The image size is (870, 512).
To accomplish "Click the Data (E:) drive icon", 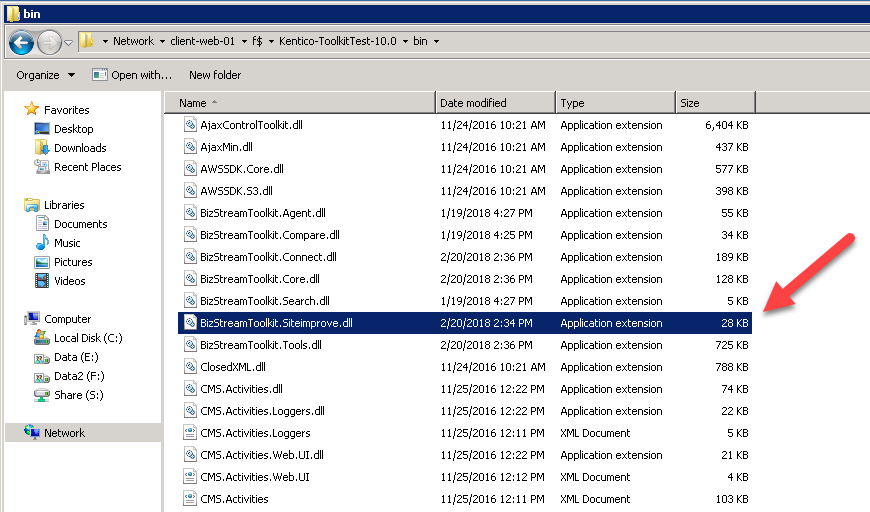I will coord(42,358).
